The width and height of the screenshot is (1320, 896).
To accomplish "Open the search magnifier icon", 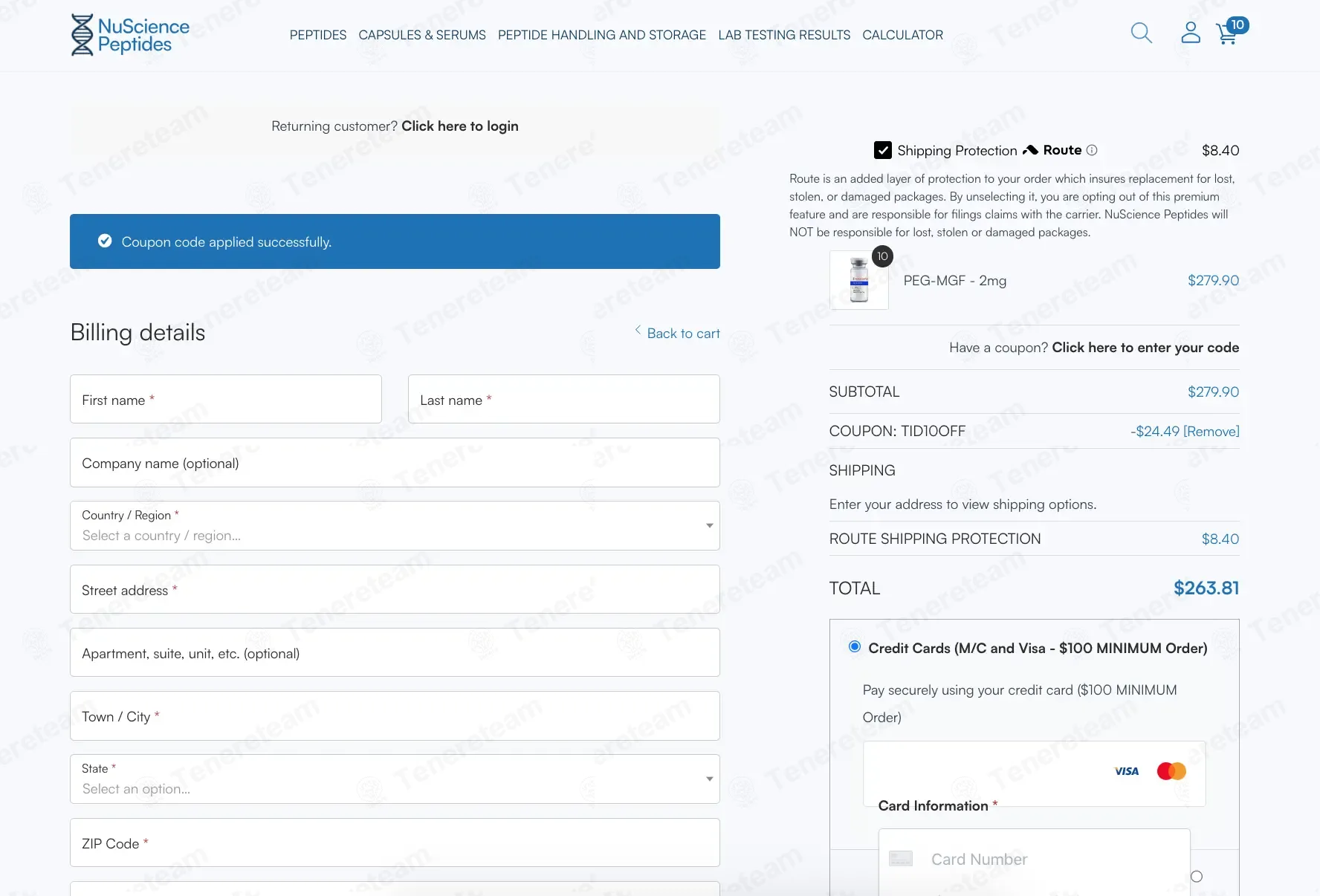I will coord(1141,33).
